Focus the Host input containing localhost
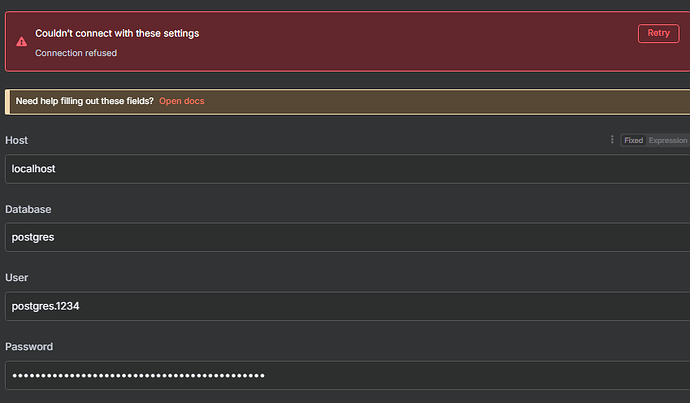Viewport: 690px width, 403px height. point(340,169)
